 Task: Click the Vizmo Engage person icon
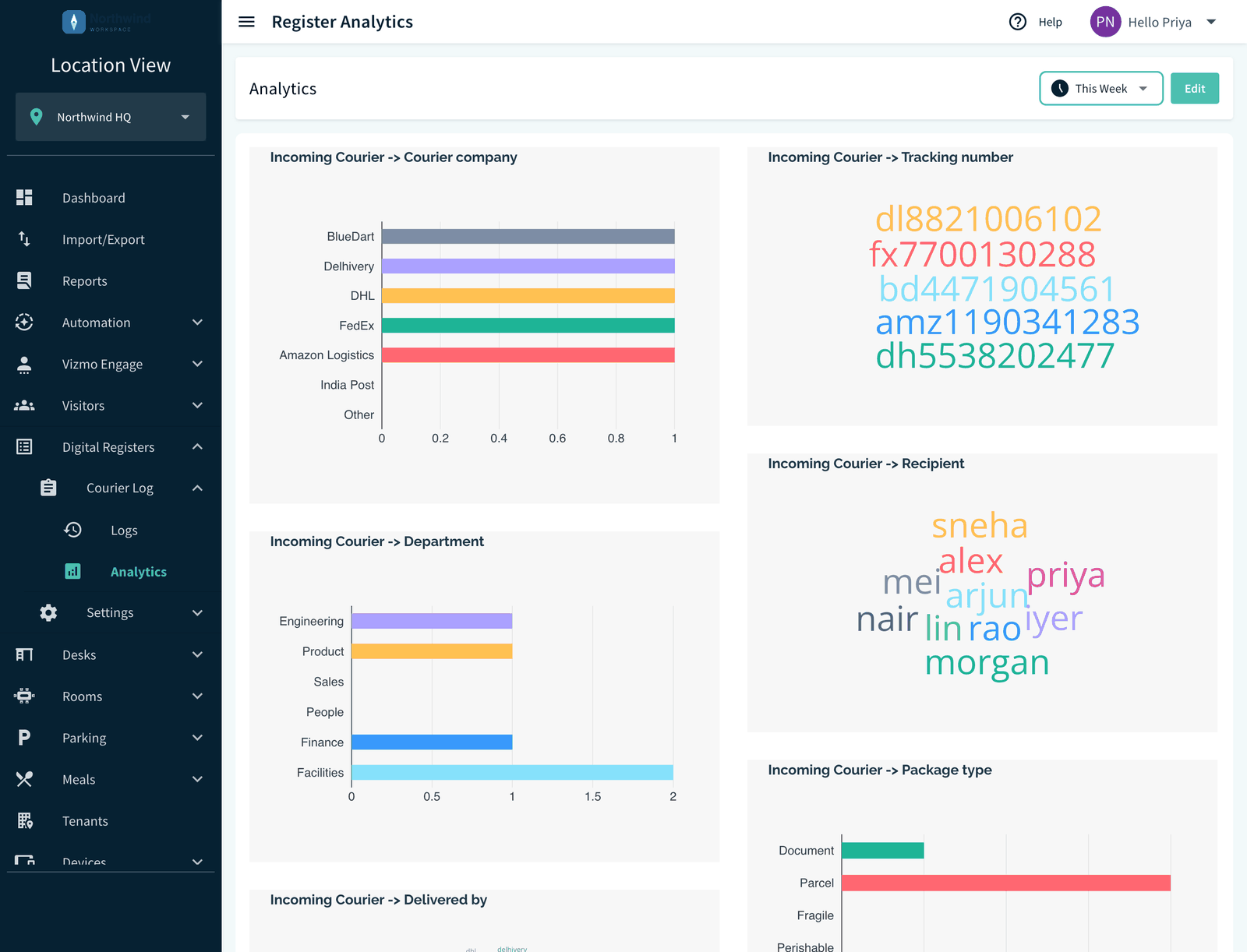24,364
